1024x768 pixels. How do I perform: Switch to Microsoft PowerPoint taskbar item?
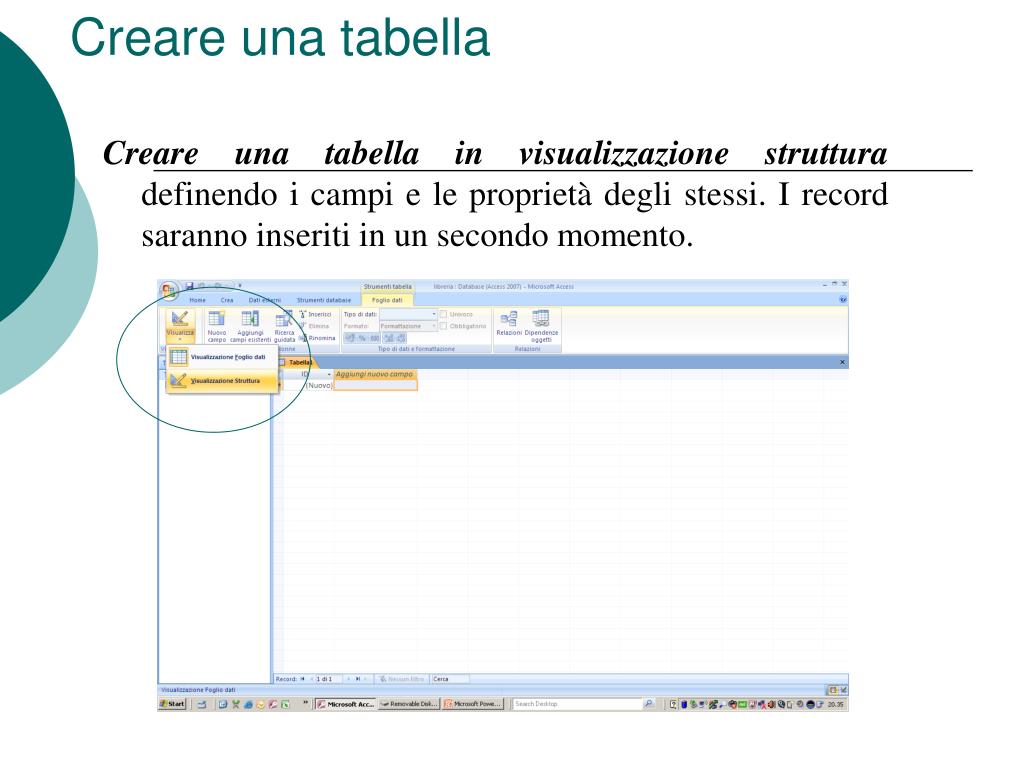[x=472, y=704]
